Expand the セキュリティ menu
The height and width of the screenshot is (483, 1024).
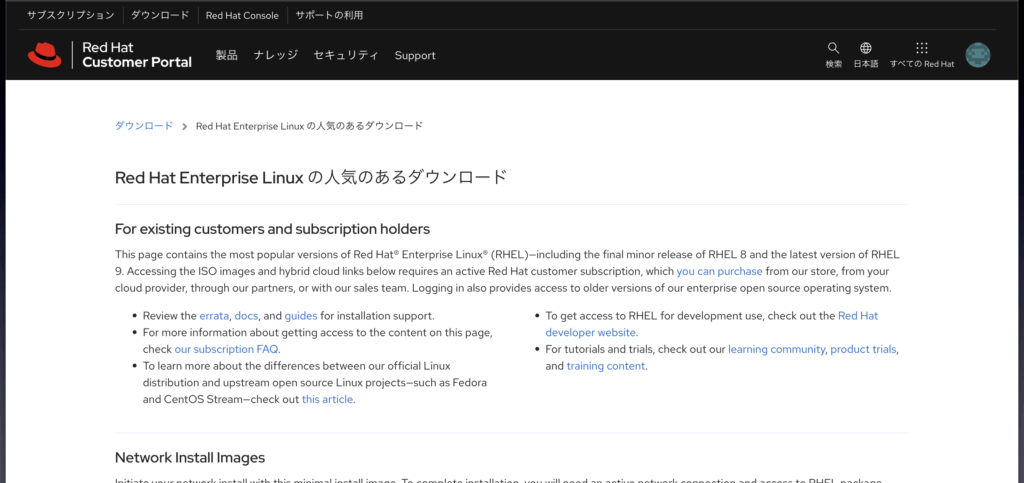coord(346,55)
